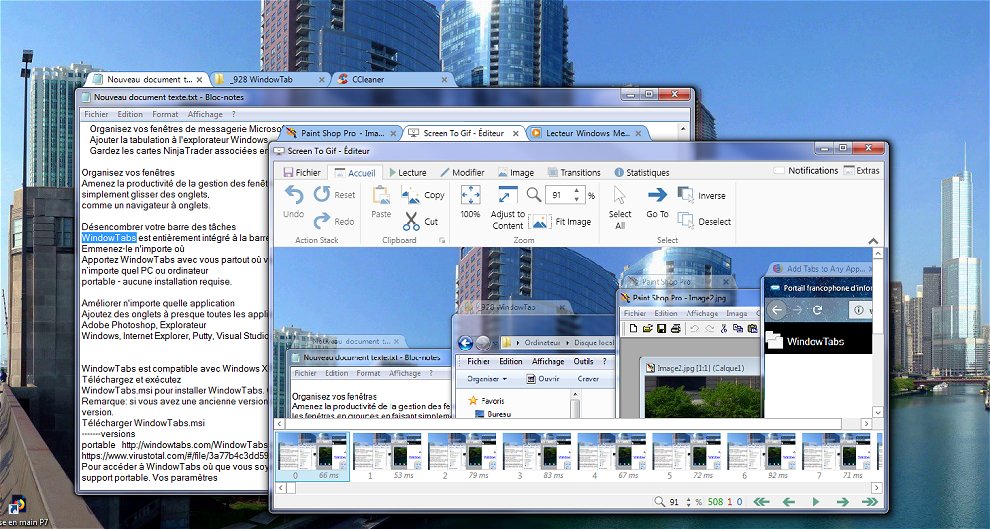Cut frames with the scissors icon

(411, 222)
